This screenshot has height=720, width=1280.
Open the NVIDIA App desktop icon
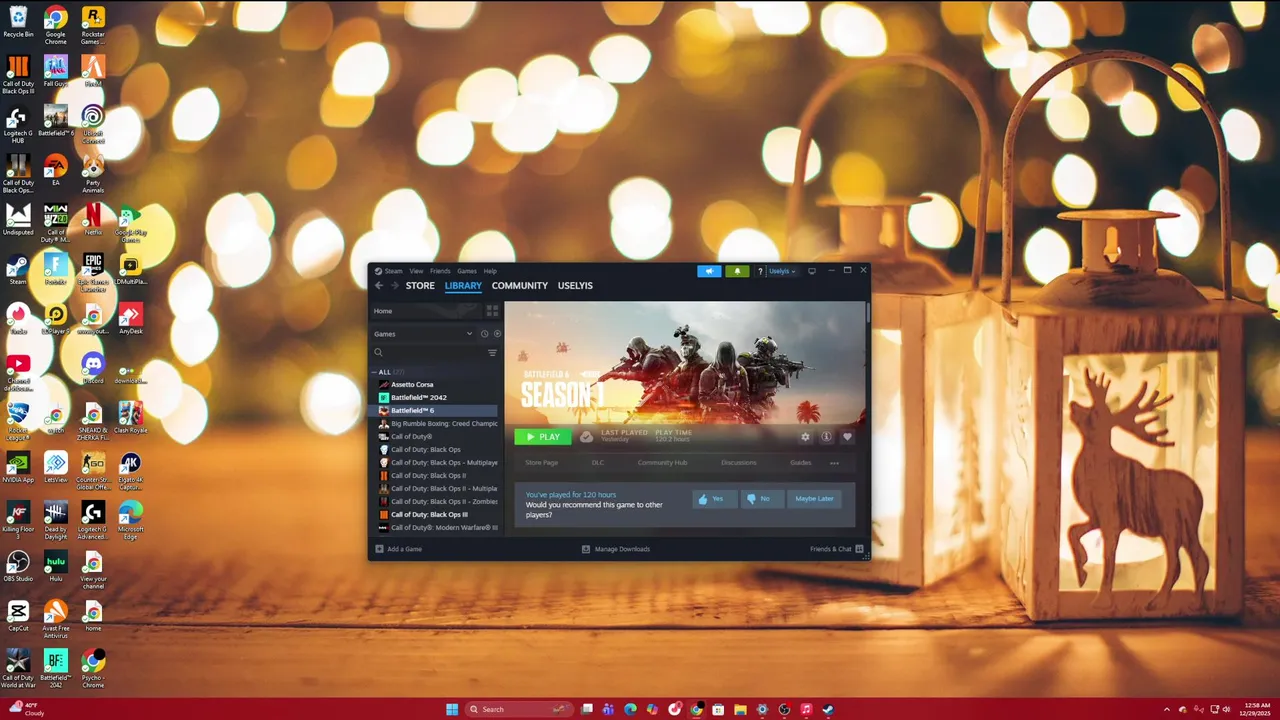coord(18,467)
